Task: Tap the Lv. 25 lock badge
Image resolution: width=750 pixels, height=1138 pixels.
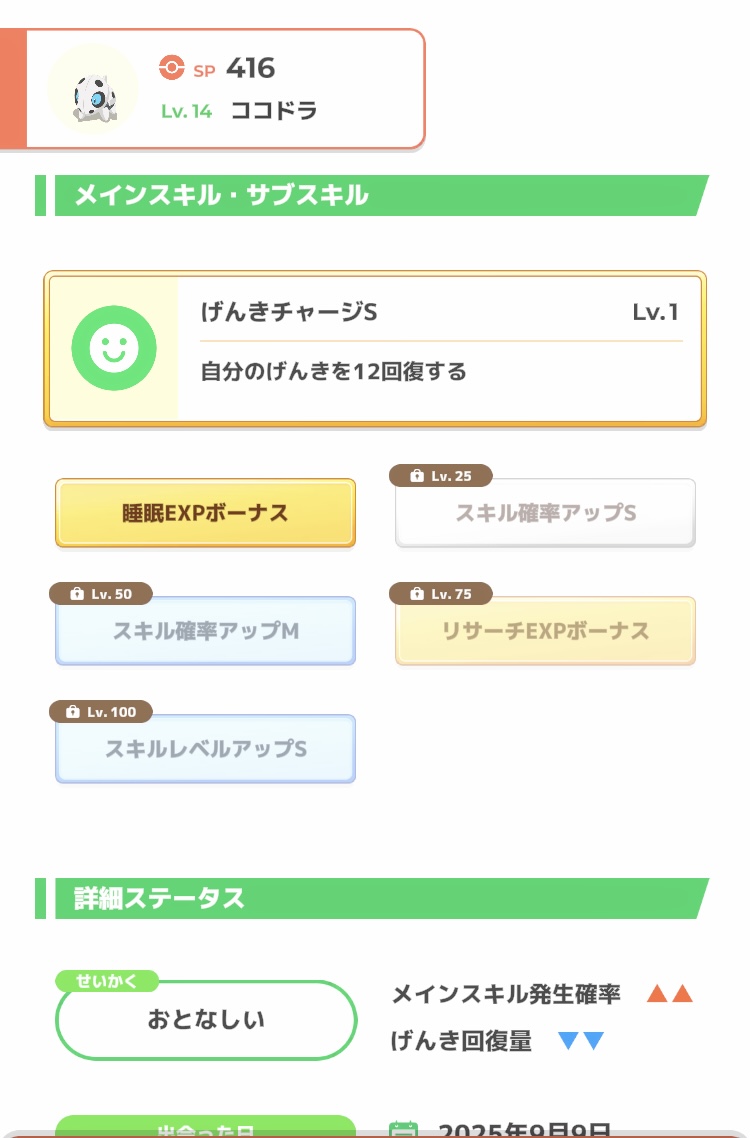Action: coord(440,476)
